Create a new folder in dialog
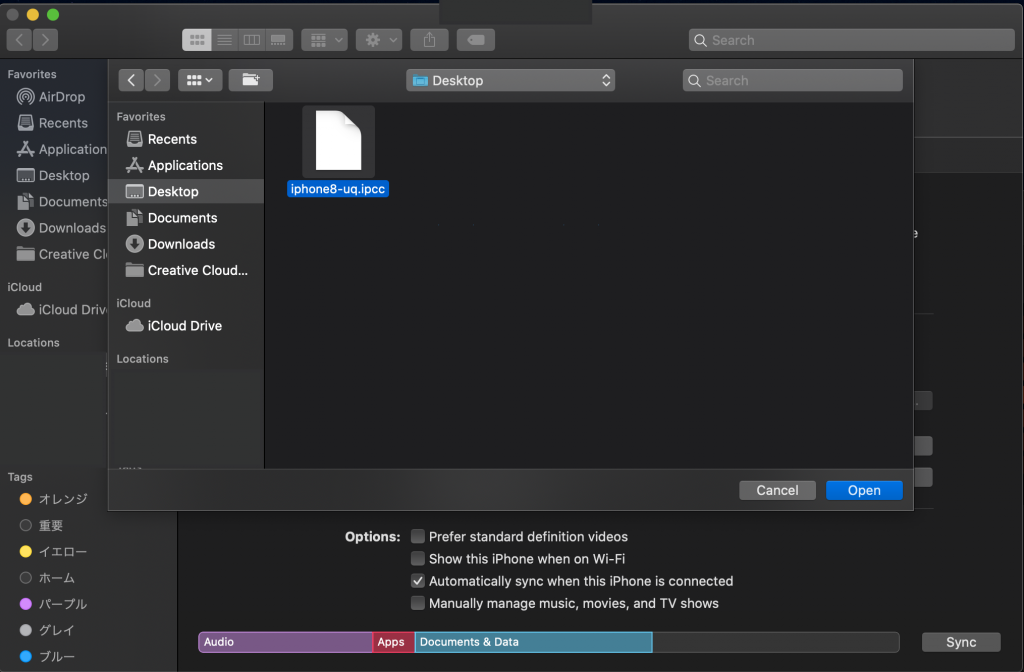Viewport: 1024px width, 672px height. (251, 80)
